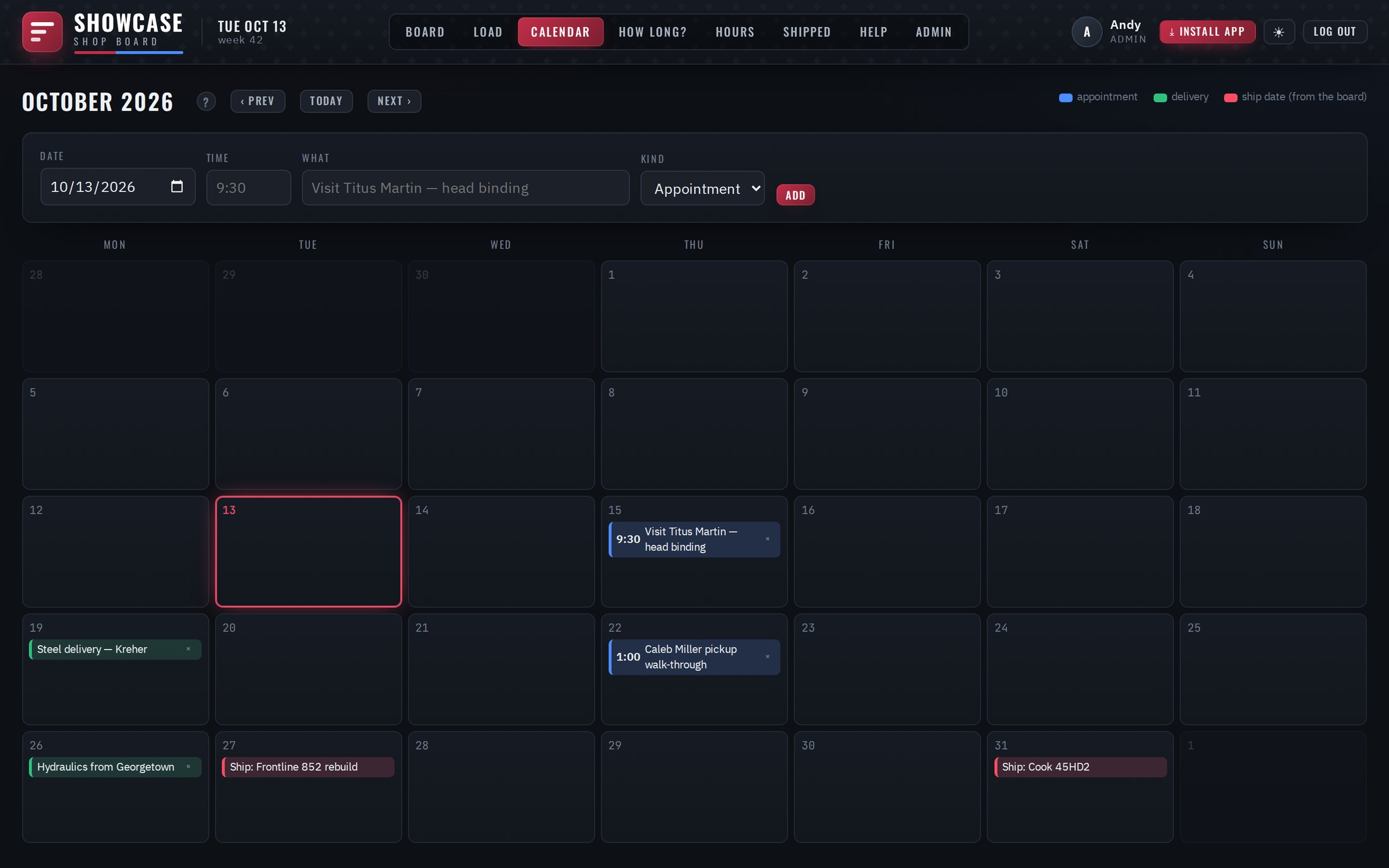The width and height of the screenshot is (1389, 868).
Task: Click the Hydraulics from Georgetown text
Action: [x=105, y=766]
